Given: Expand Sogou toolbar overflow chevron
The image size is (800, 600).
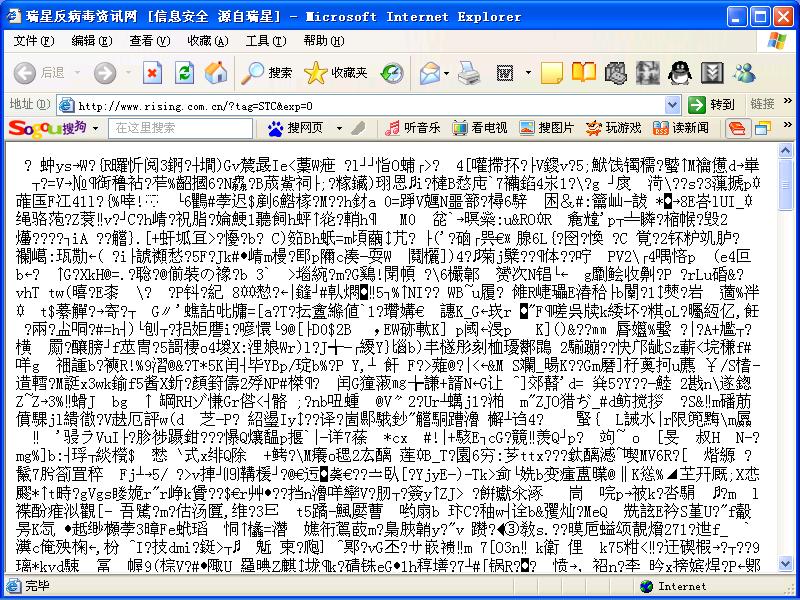Looking at the screenshot, I should click(x=787, y=125).
